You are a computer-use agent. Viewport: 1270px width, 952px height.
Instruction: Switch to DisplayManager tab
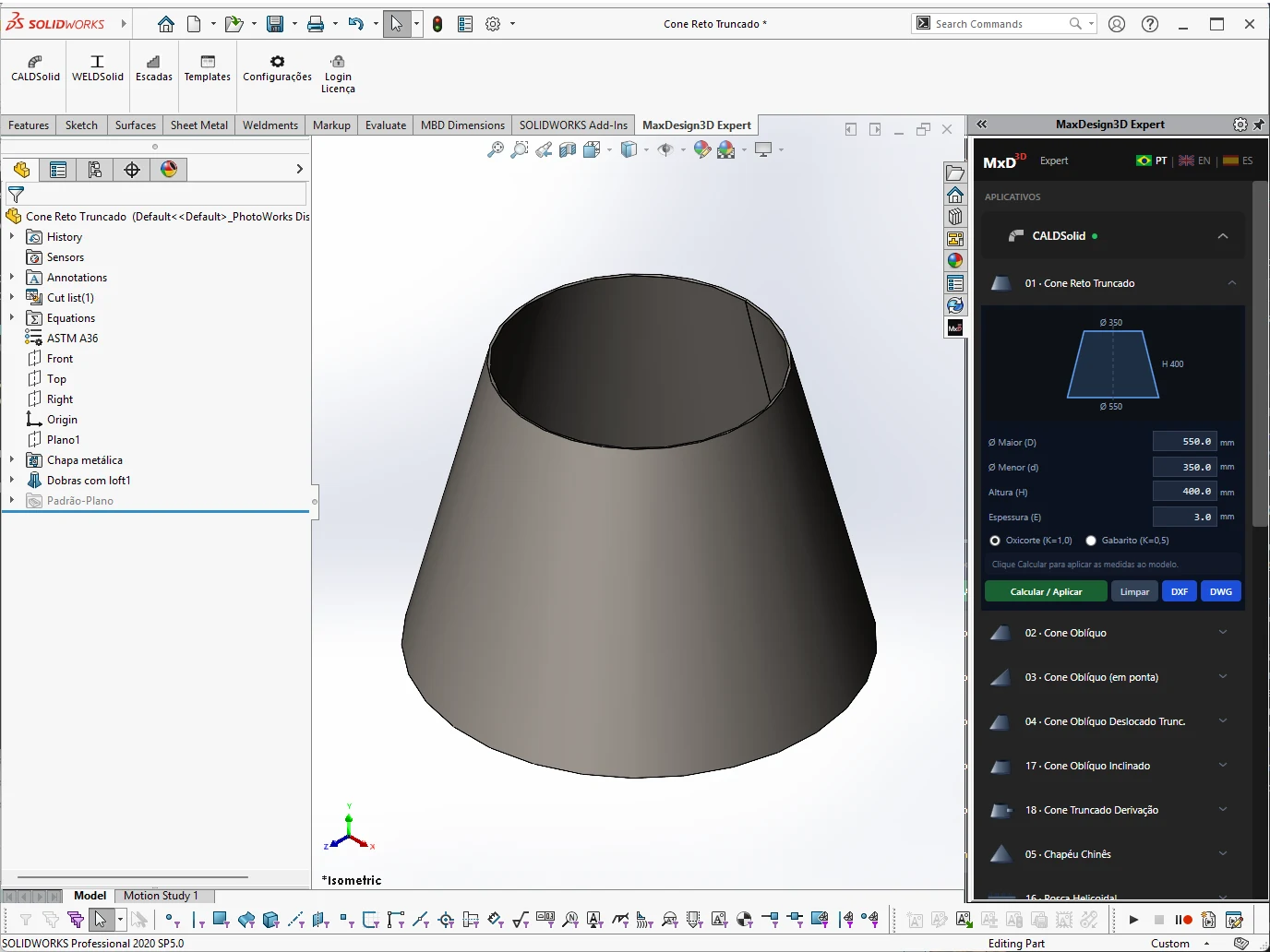[169, 170]
